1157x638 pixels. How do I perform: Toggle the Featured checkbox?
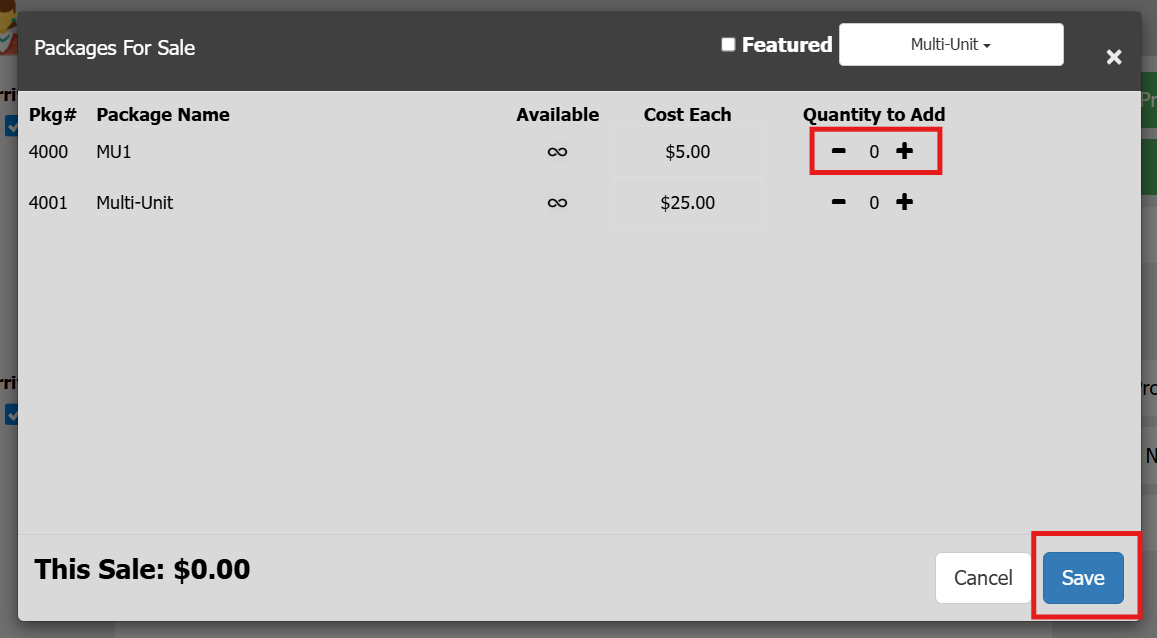[x=728, y=45]
